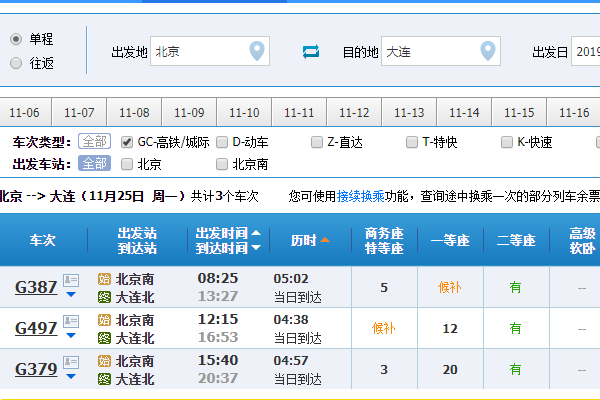600x400 pixels.
Task: Switch to the 11-10 date tab
Action: (244, 112)
